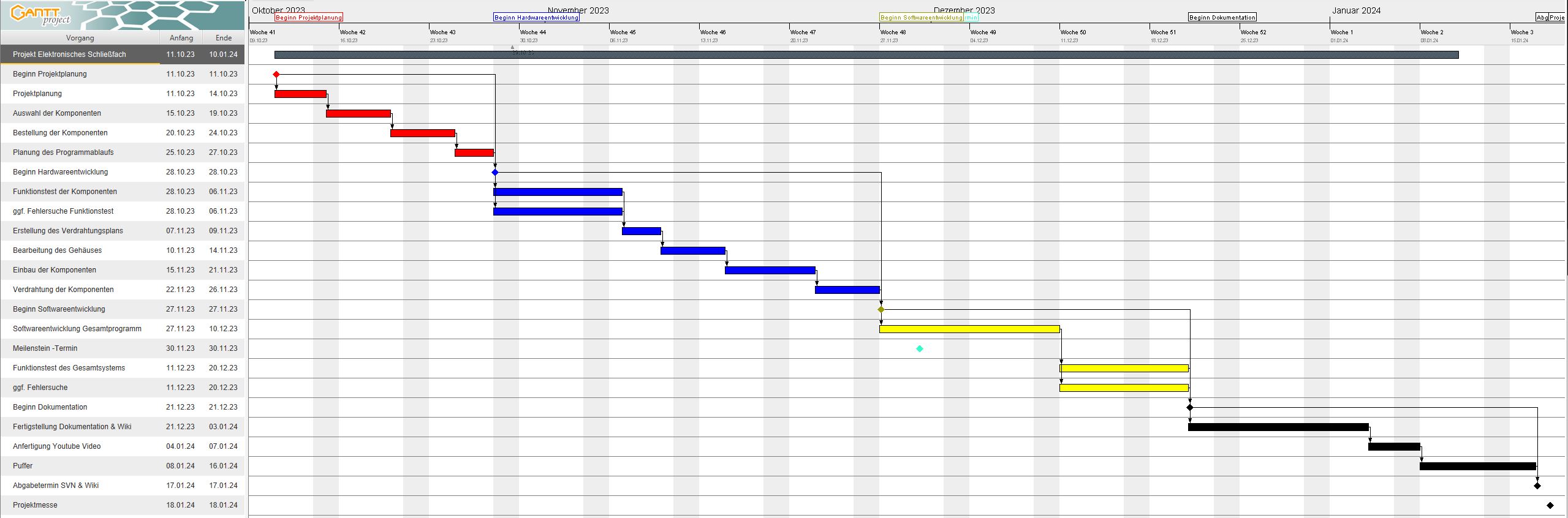
Task: Select the Projekt Elektronisches Schließfach row
Action: [69, 54]
